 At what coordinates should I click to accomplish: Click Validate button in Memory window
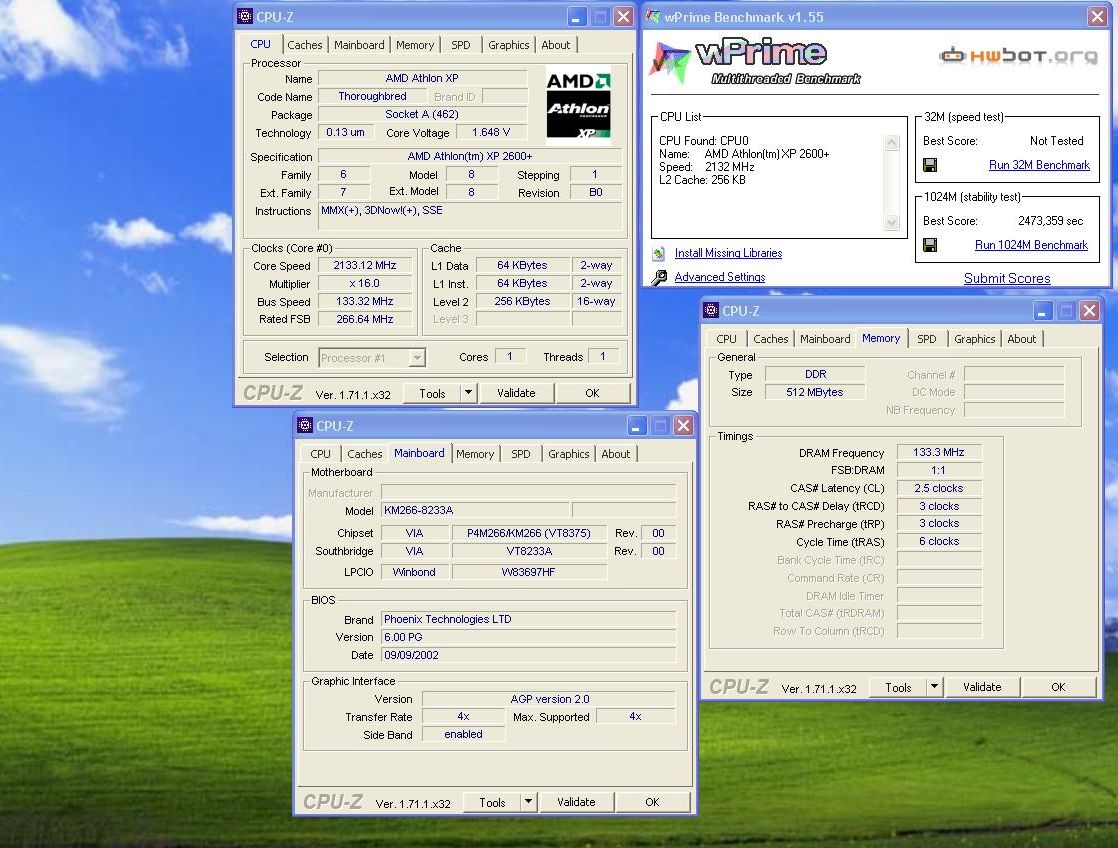[x=982, y=687]
